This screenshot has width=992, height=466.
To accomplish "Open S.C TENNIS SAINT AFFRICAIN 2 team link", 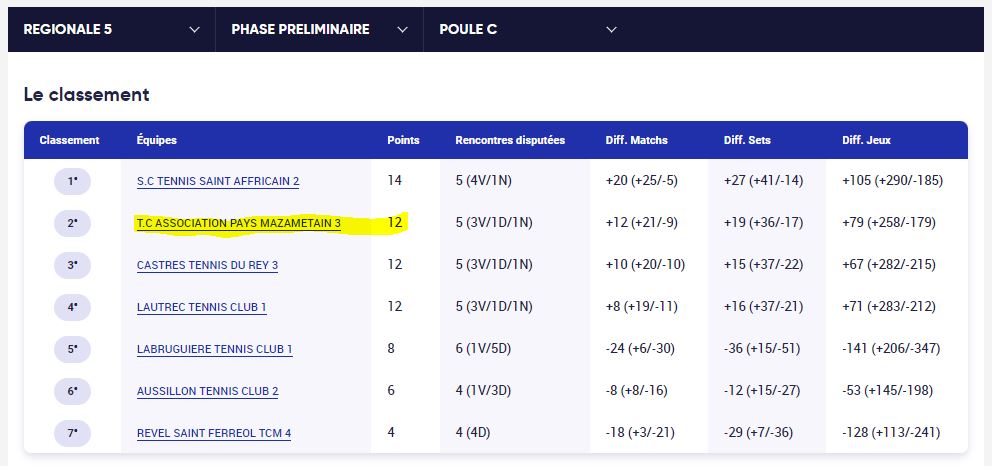I will [x=218, y=181].
